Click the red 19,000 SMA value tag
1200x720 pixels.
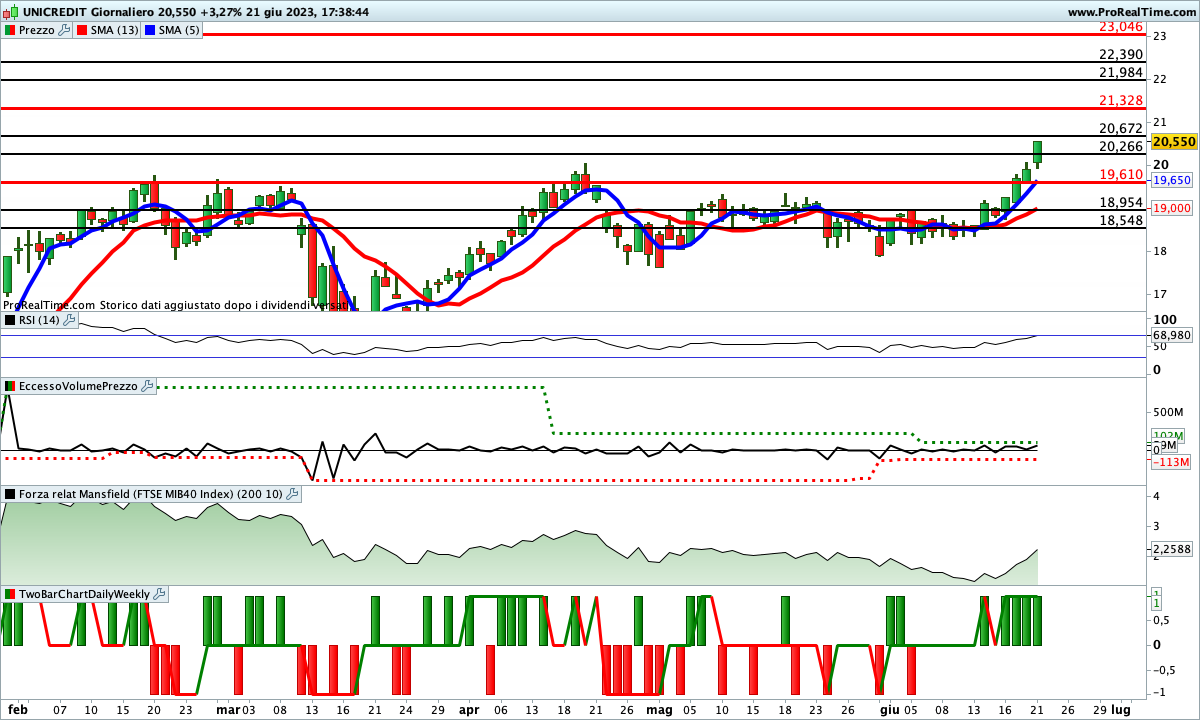(x=1170, y=208)
